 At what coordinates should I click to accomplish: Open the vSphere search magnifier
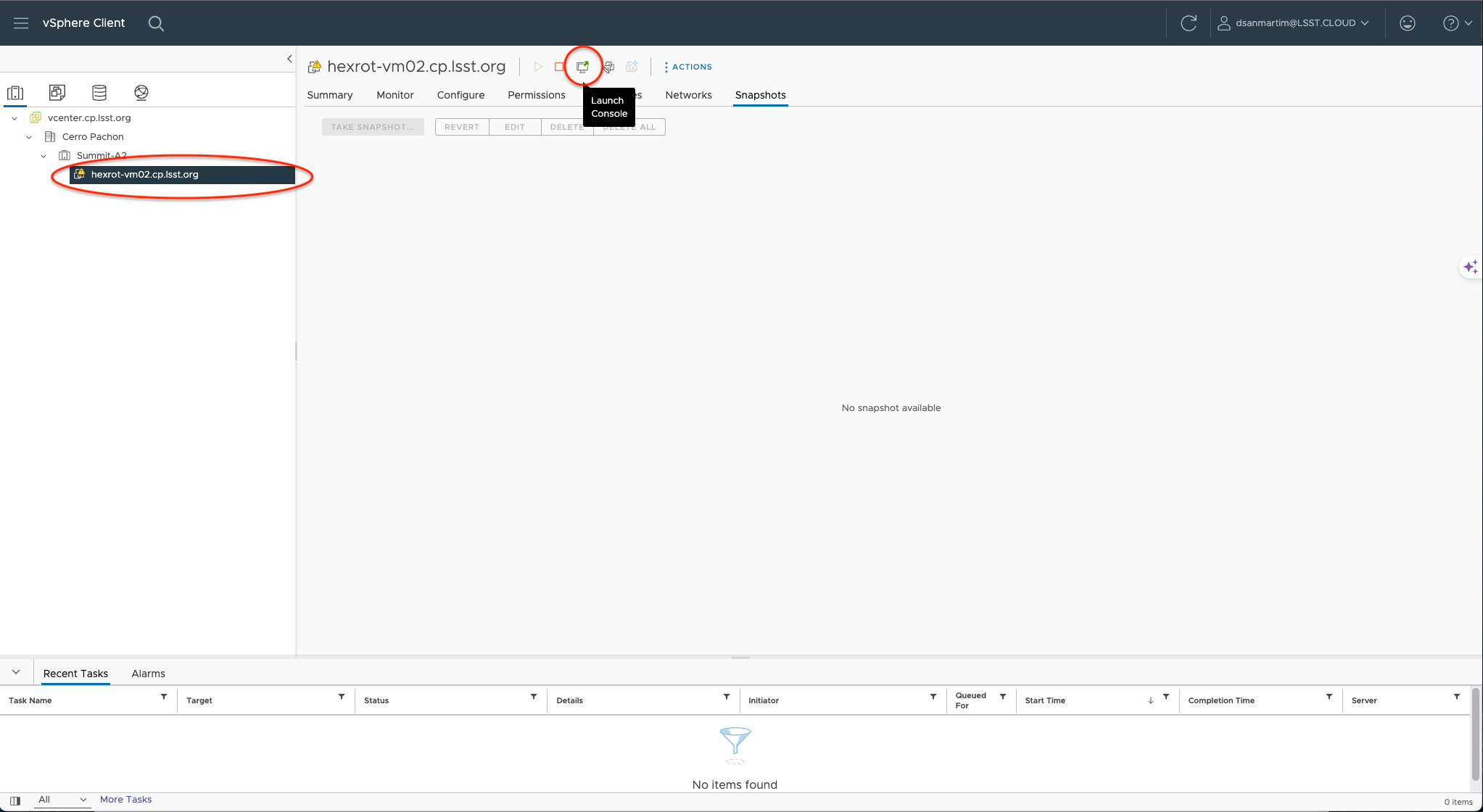click(156, 23)
